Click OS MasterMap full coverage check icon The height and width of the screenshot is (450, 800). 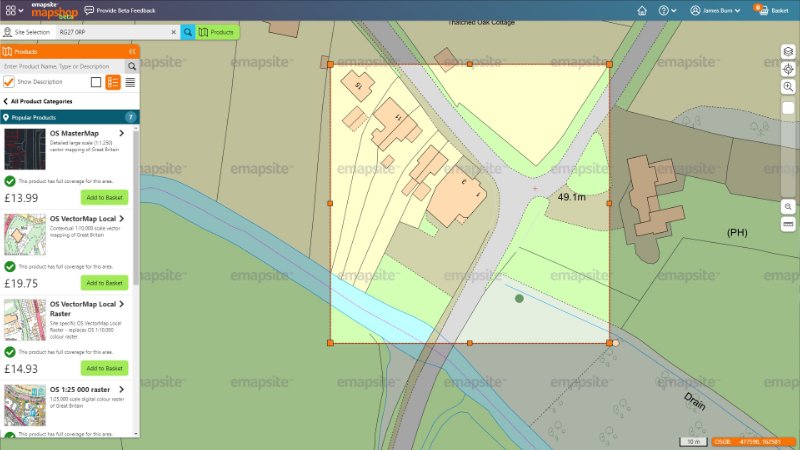(x=10, y=181)
